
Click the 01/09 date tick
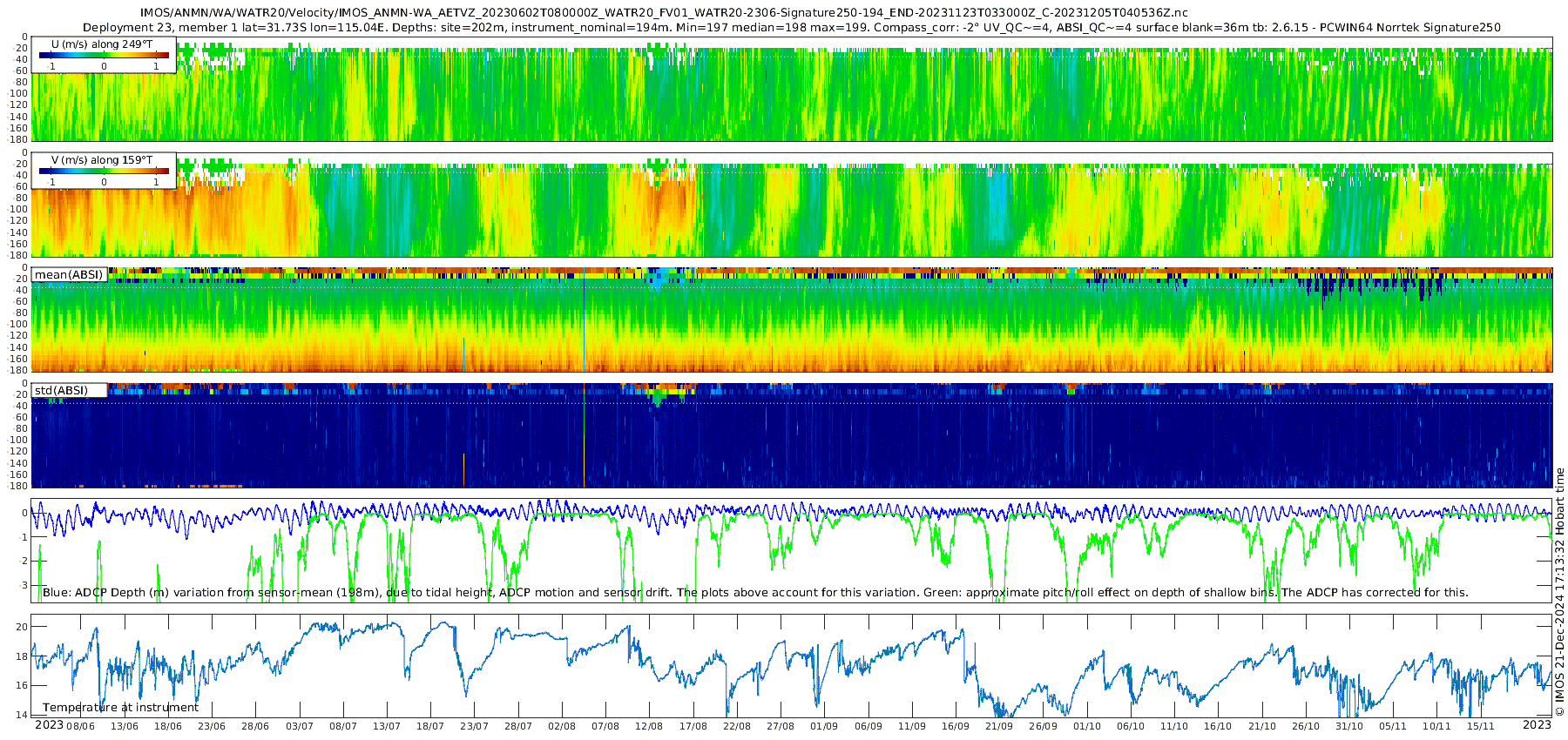(824, 726)
